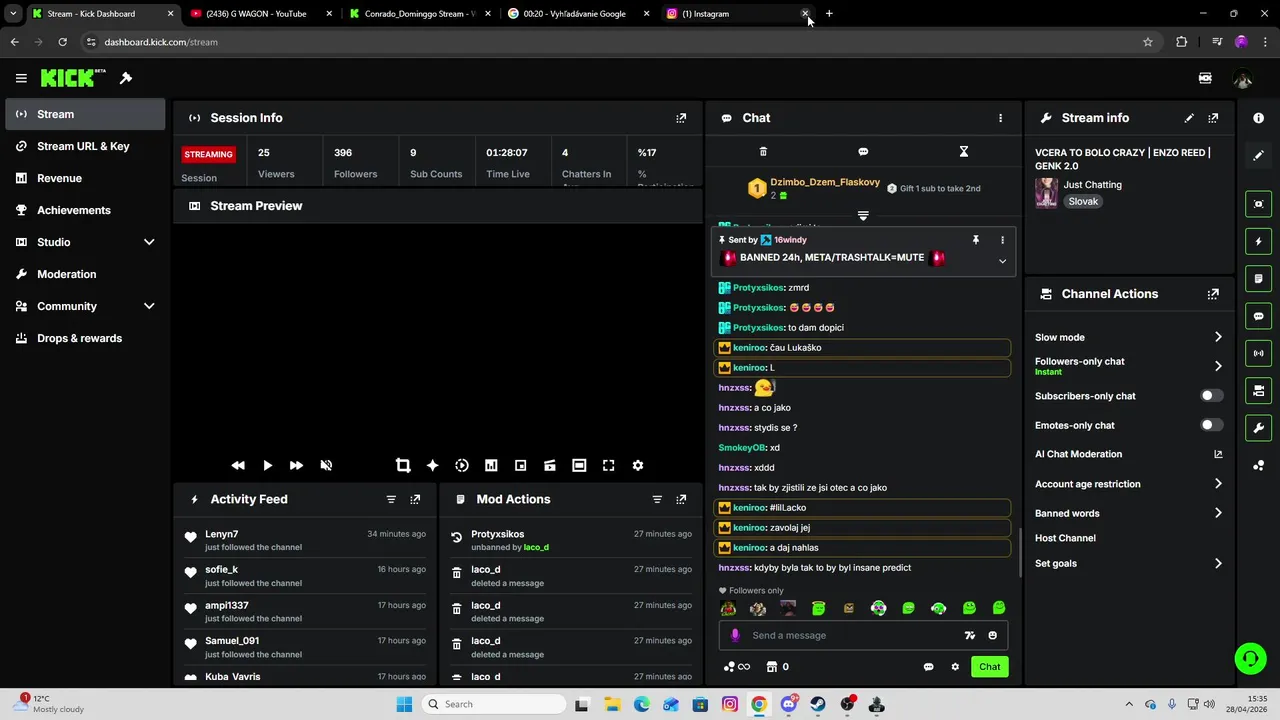Open pinned message three-dot options
The image size is (1280, 720).
[1002, 240]
